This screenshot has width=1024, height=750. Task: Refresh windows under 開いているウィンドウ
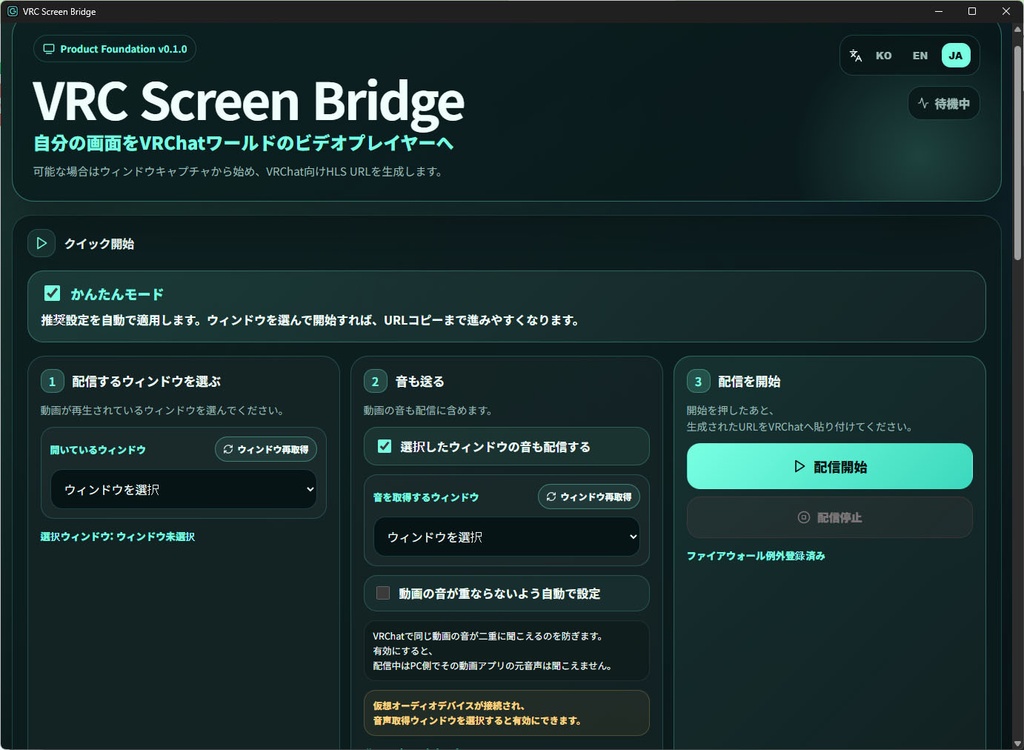[x=266, y=449]
